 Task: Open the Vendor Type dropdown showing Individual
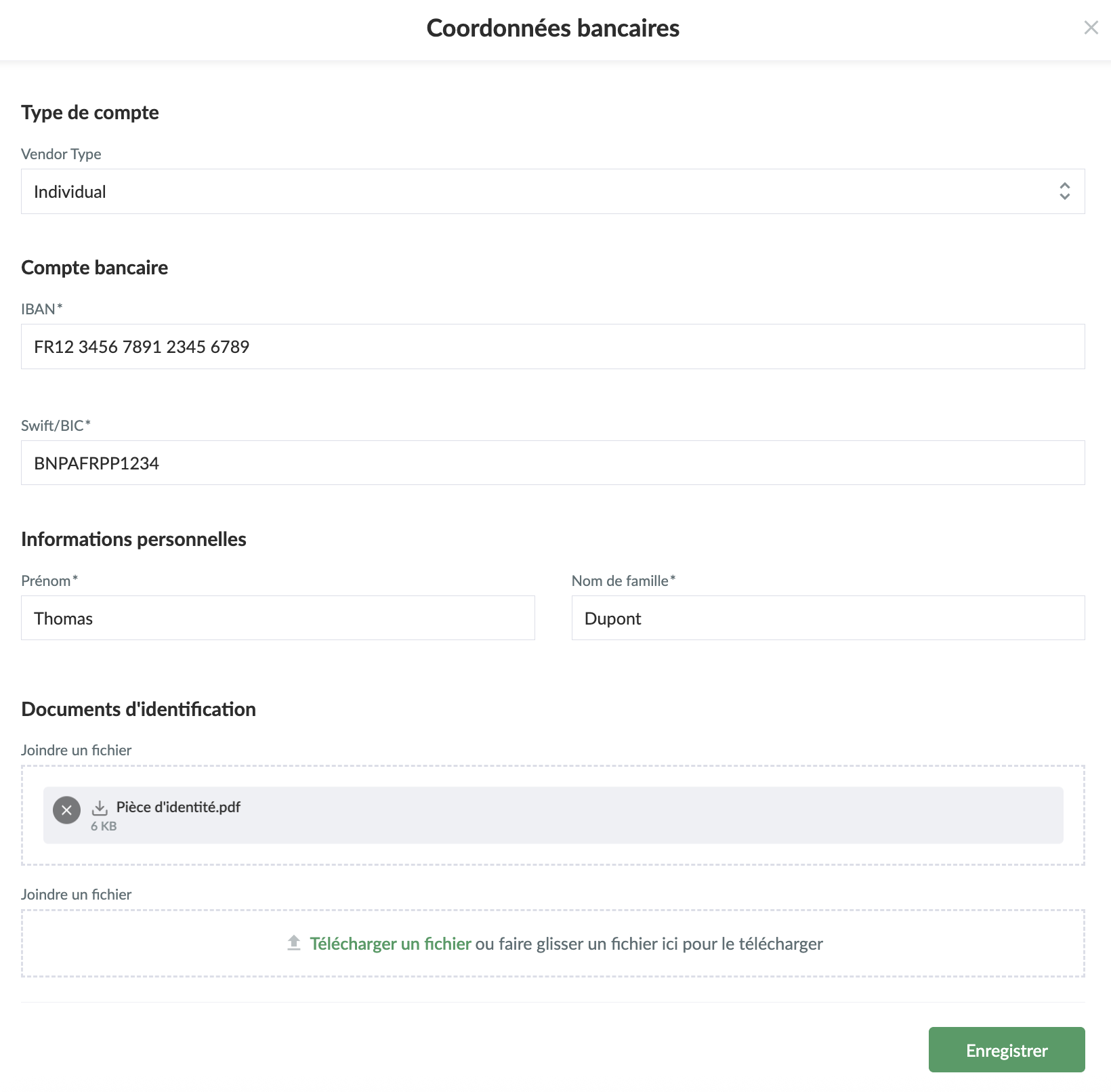(x=542, y=192)
